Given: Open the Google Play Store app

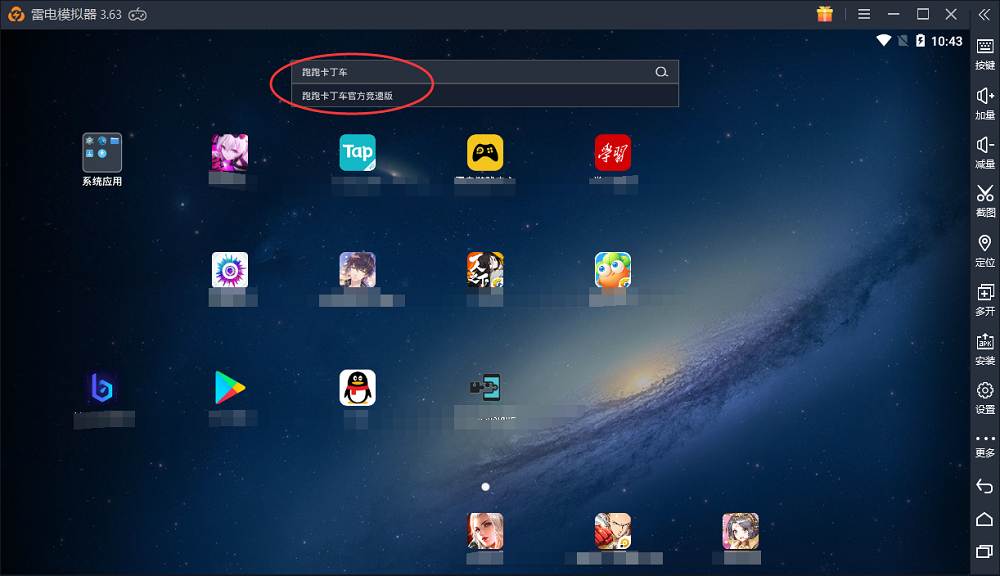Looking at the screenshot, I should 230,387.
